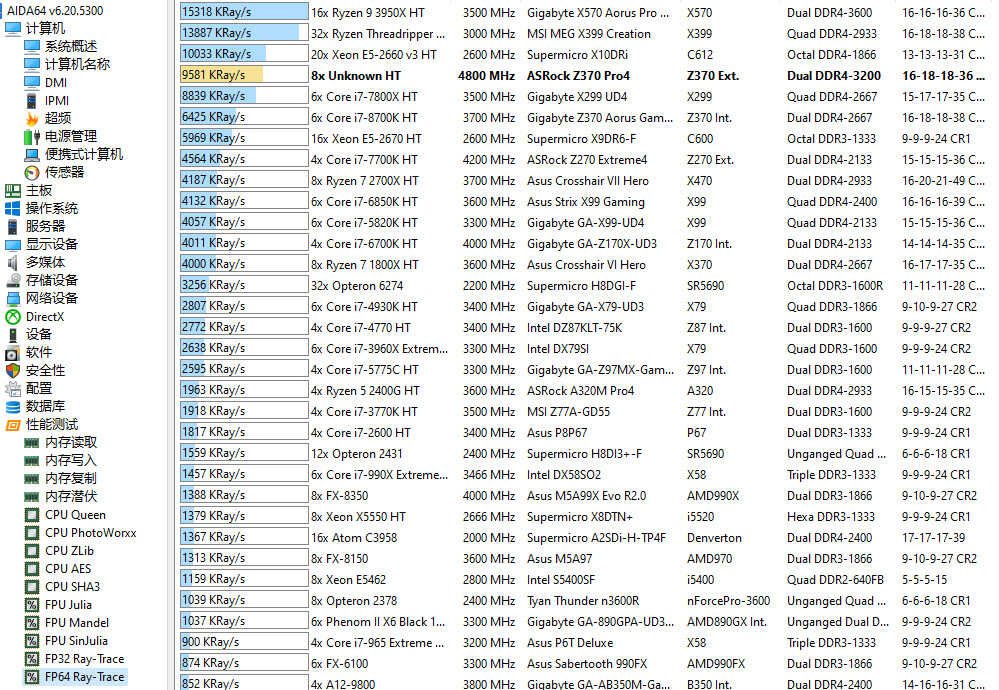The height and width of the screenshot is (690, 999).
Task: Click the 32x Opteron 6274 entry
Action: coord(357,286)
